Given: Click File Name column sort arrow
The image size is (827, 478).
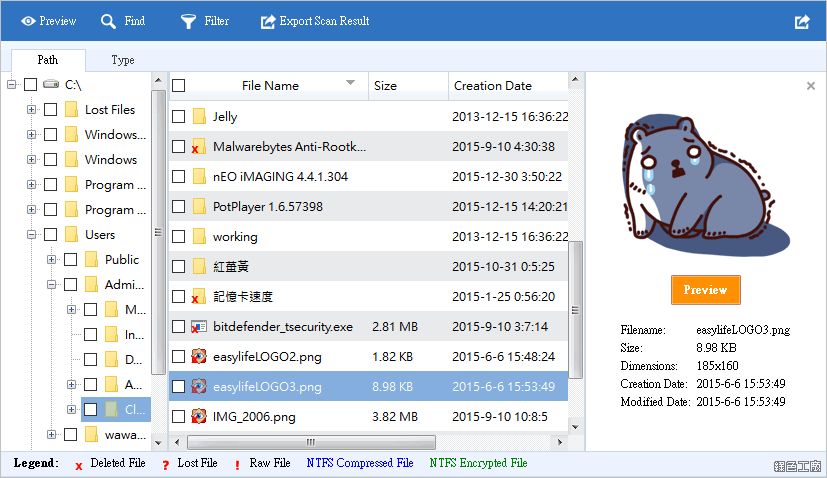Looking at the screenshot, I should pyautogui.click(x=350, y=83).
